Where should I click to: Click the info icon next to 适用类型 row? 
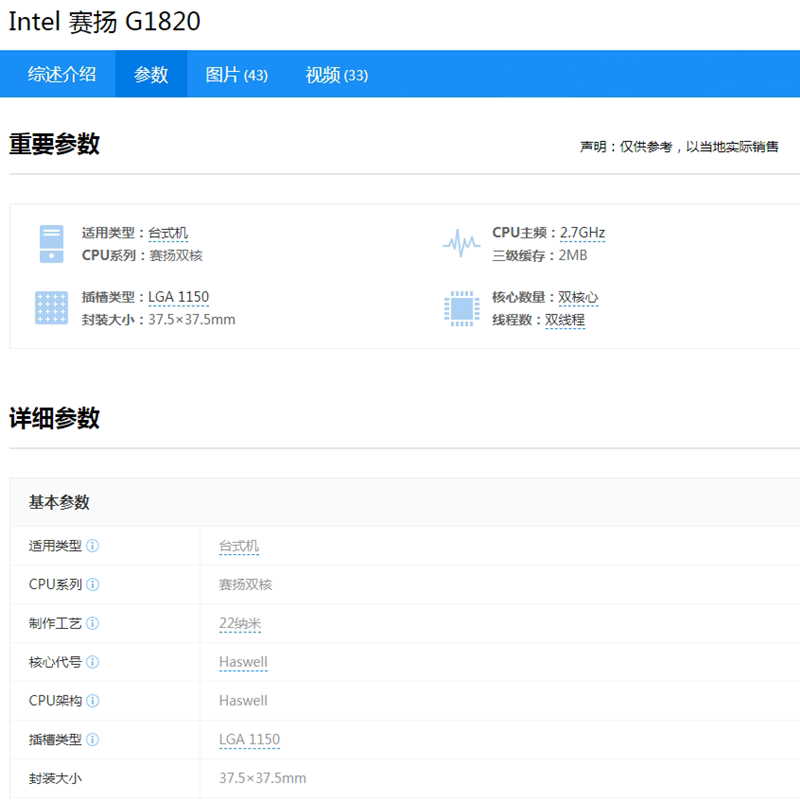tap(92, 546)
